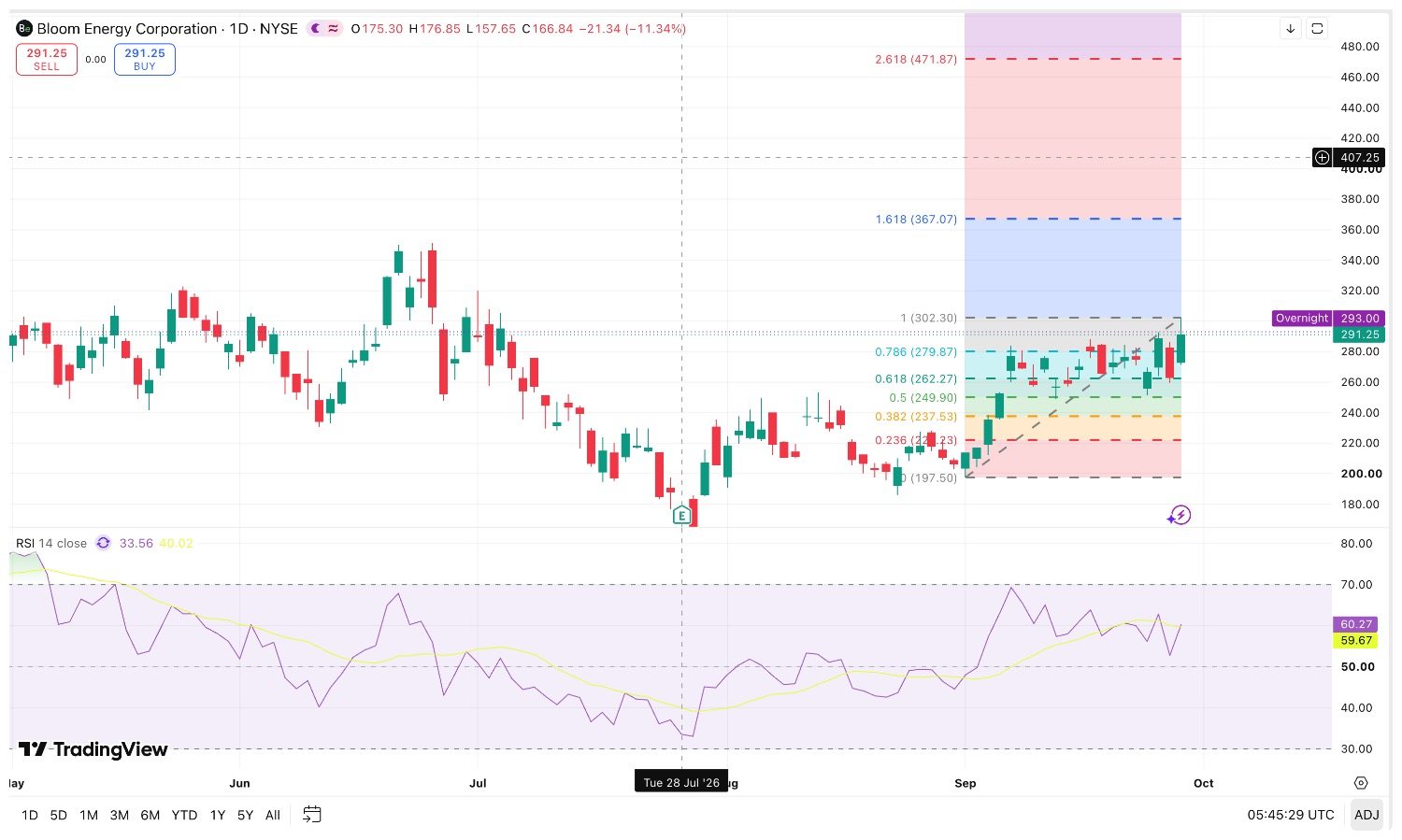Click the 0.00 spread value between Sell and Buy
This screenshot has width=1402, height=840.
tap(95, 60)
